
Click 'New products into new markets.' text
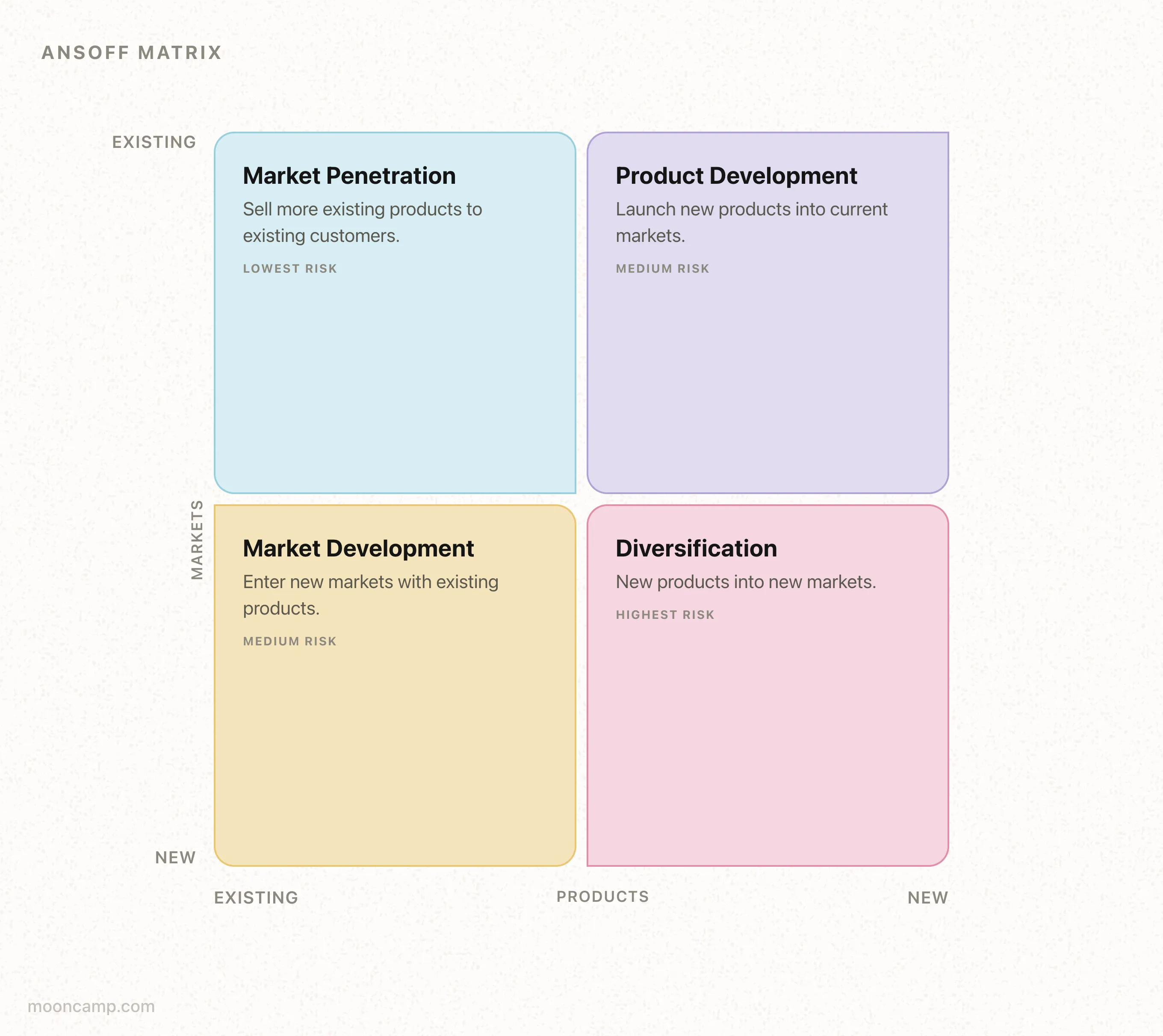[746, 582]
